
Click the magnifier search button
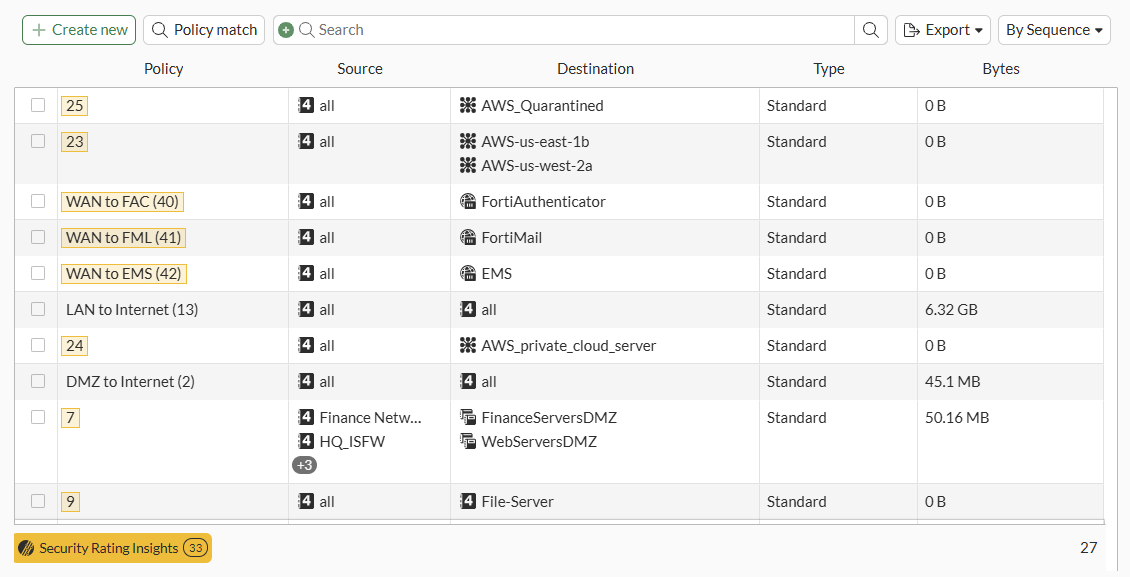871,30
